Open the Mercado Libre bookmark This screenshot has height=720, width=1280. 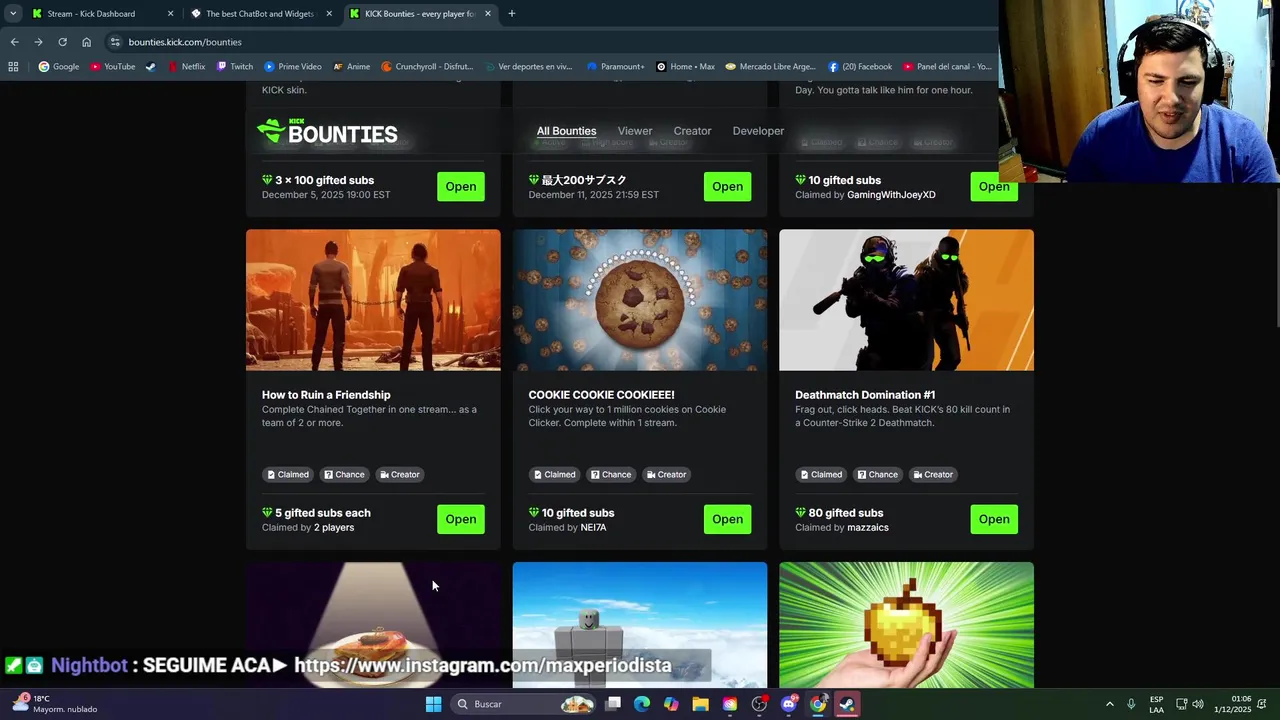[x=771, y=67]
